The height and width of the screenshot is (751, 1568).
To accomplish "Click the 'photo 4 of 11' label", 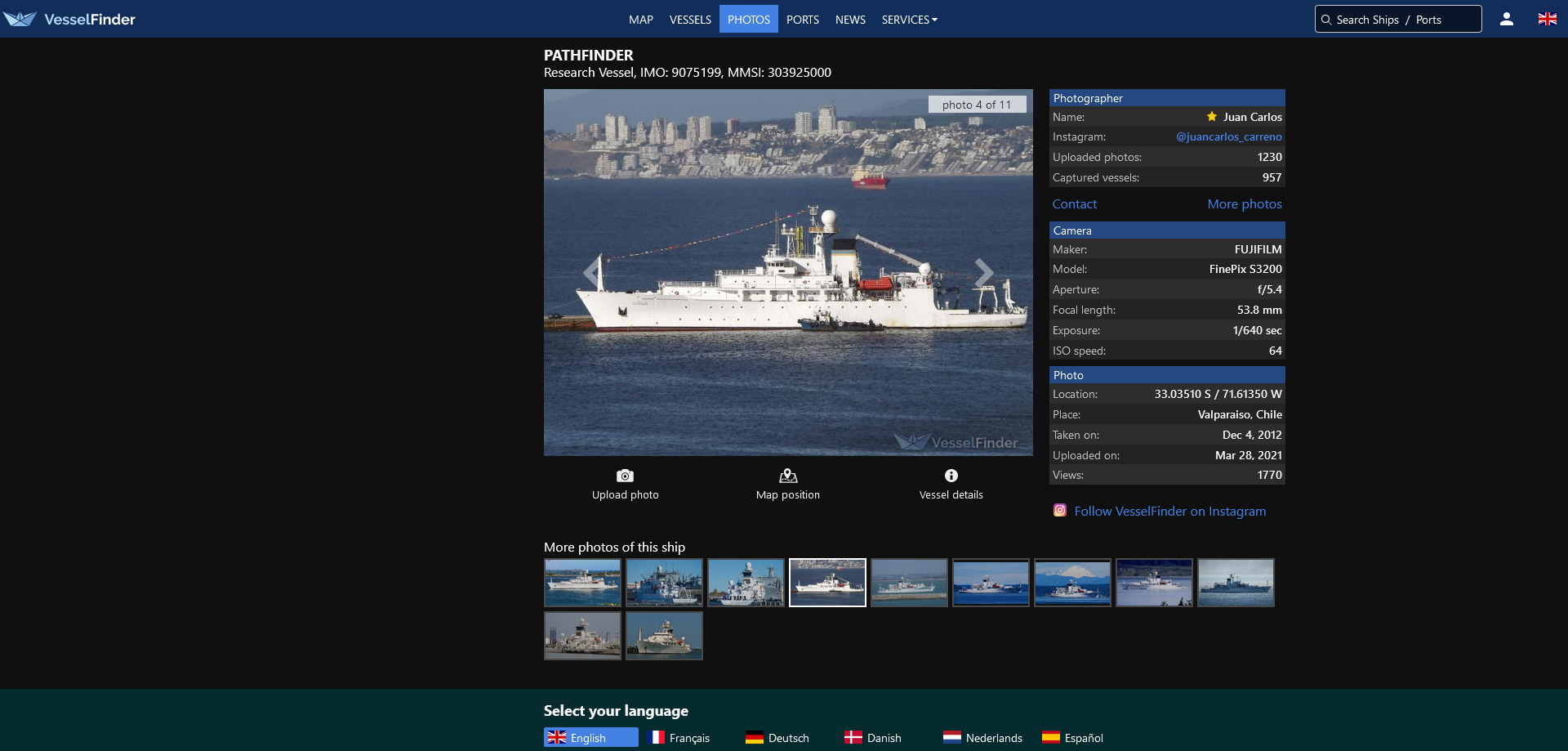I will coord(977,105).
